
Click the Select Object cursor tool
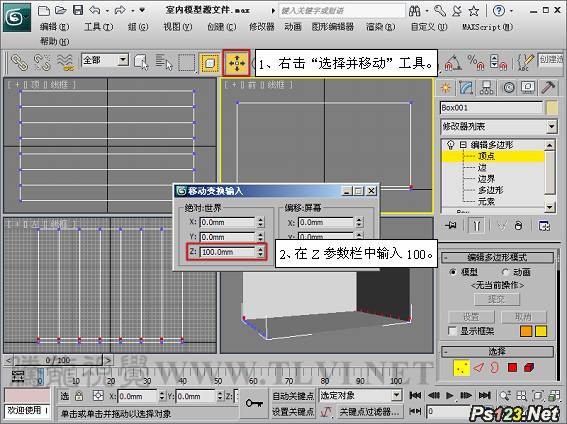point(141,63)
